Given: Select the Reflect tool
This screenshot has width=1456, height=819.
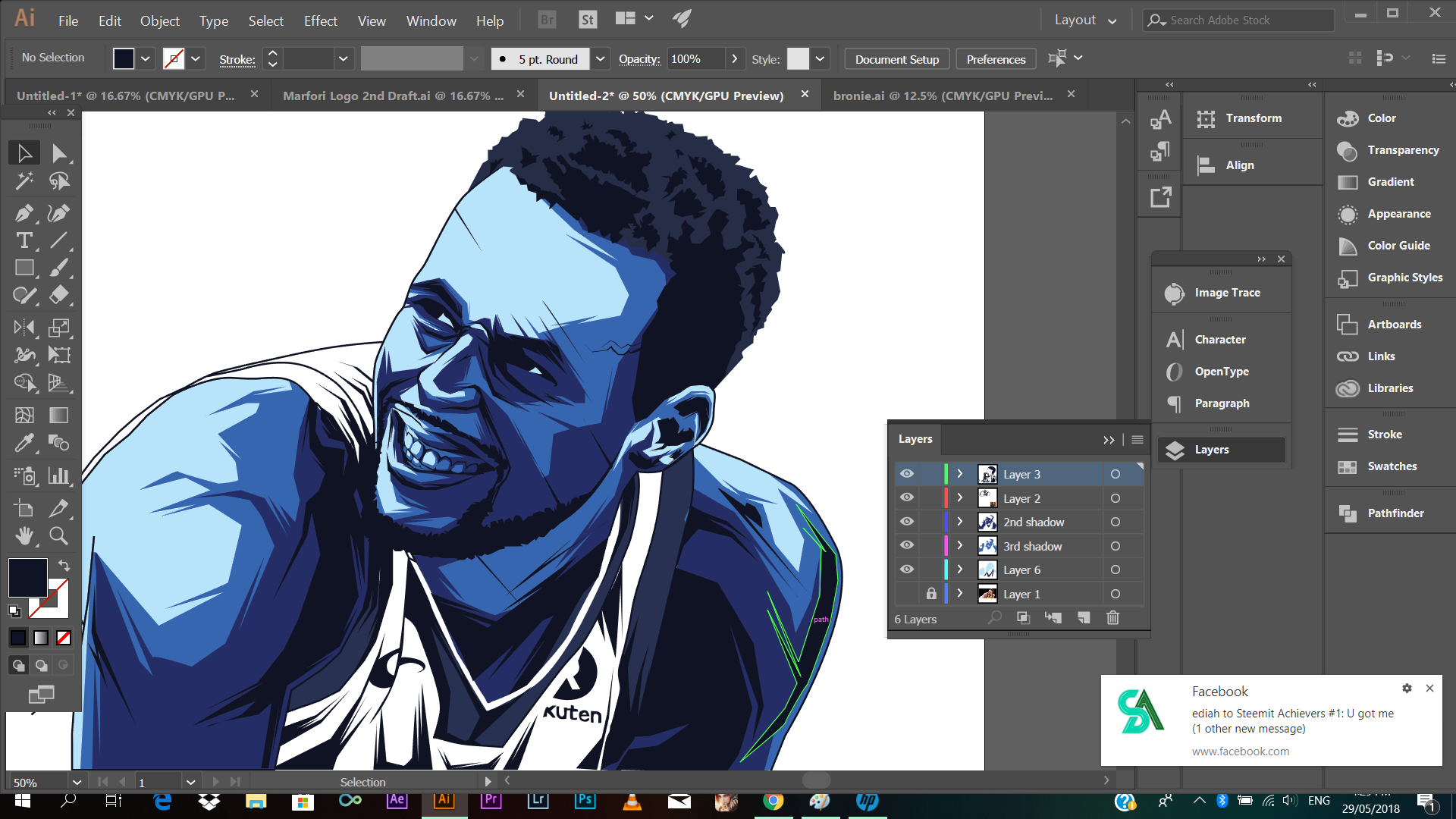Looking at the screenshot, I should pos(24,328).
